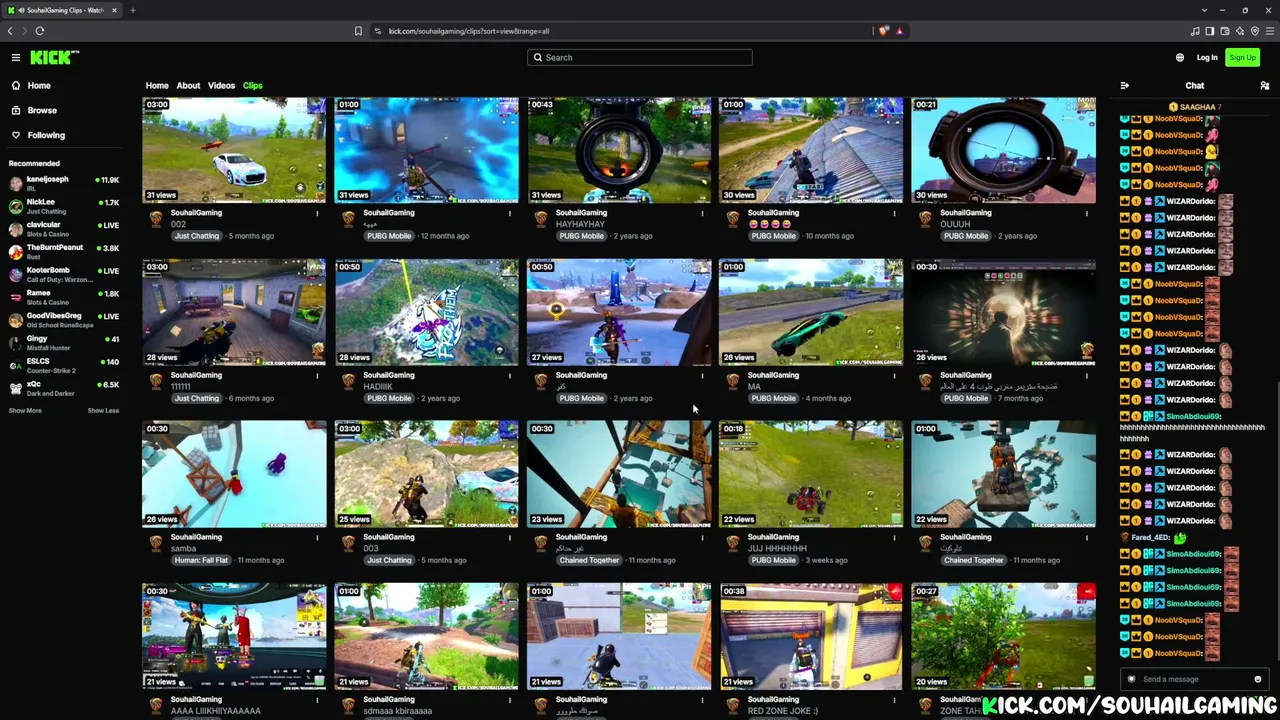Play the RED ZONE JOKE clip thumbnail

click(x=811, y=637)
